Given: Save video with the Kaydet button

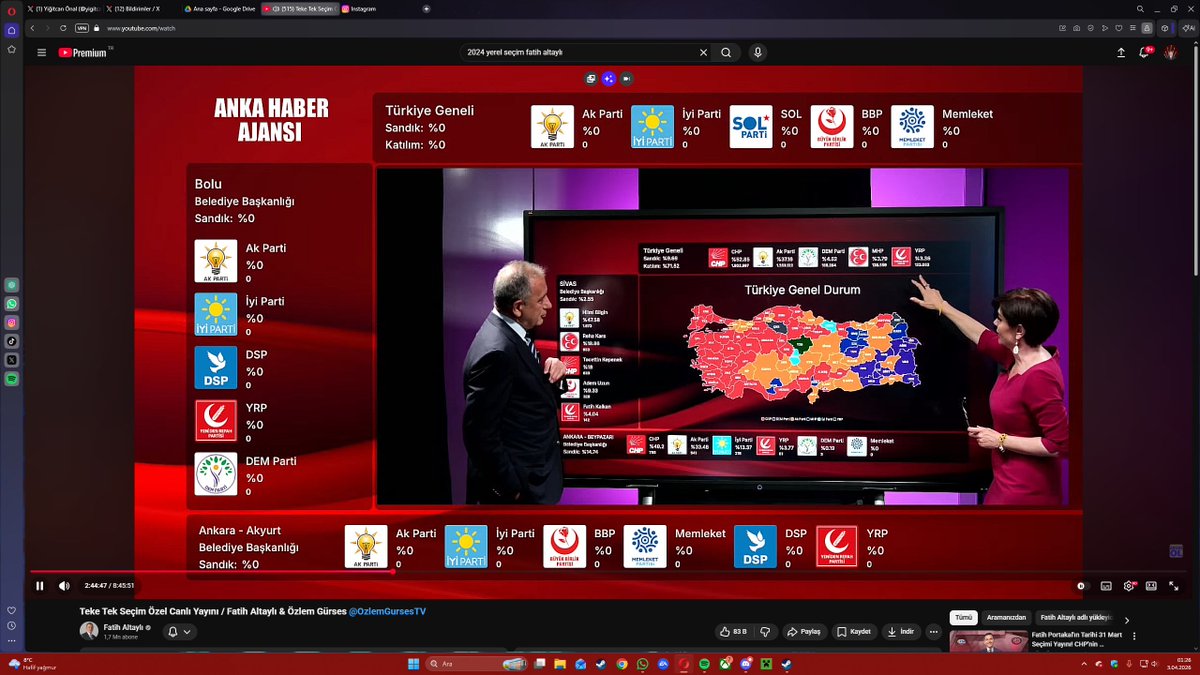Looking at the screenshot, I should pos(854,632).
